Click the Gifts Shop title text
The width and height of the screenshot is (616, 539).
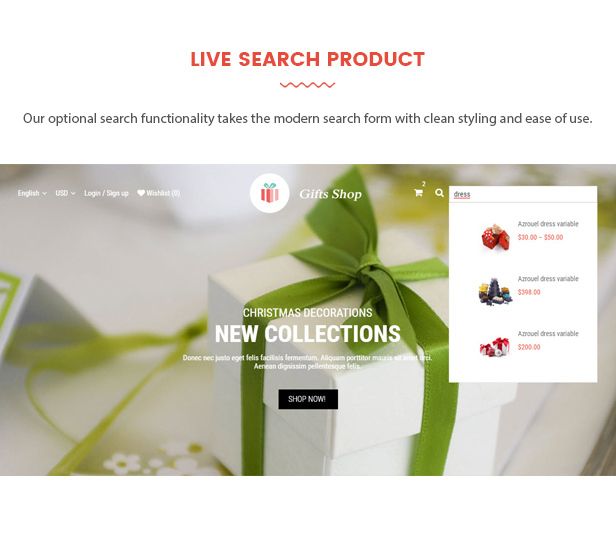pyautogui.click(x=330, y=194)
